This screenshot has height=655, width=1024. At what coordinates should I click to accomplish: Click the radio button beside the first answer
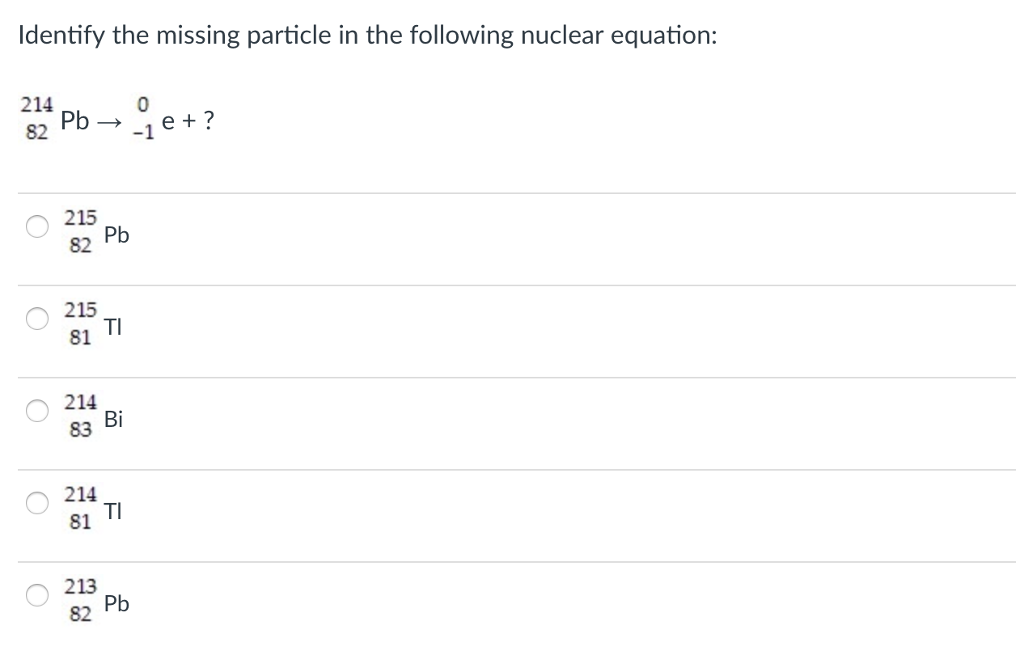point(36,227)
